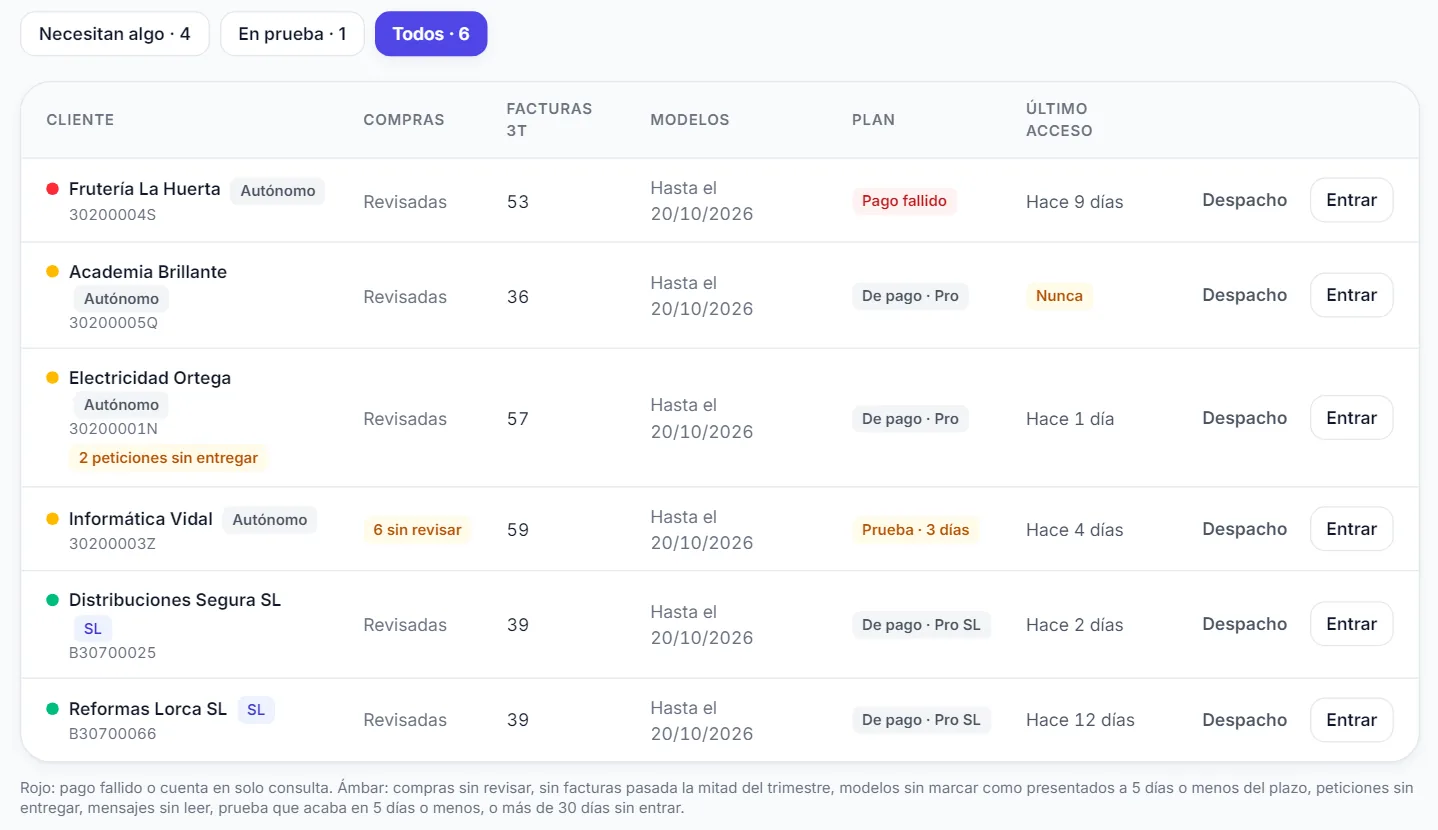This screenshot has width=1438, height=830.
Task: Select the 'Todos · 6' filter tab
Action: point(431,34)
